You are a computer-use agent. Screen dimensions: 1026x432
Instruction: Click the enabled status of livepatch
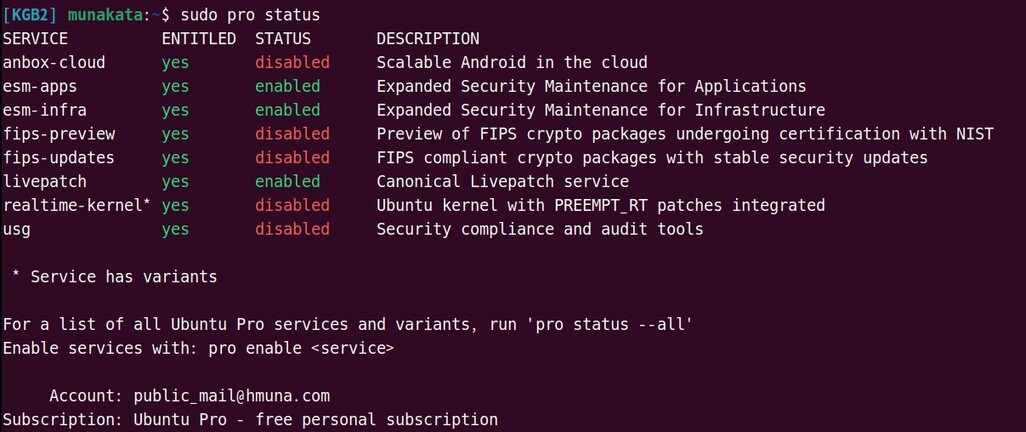point(287,182)
